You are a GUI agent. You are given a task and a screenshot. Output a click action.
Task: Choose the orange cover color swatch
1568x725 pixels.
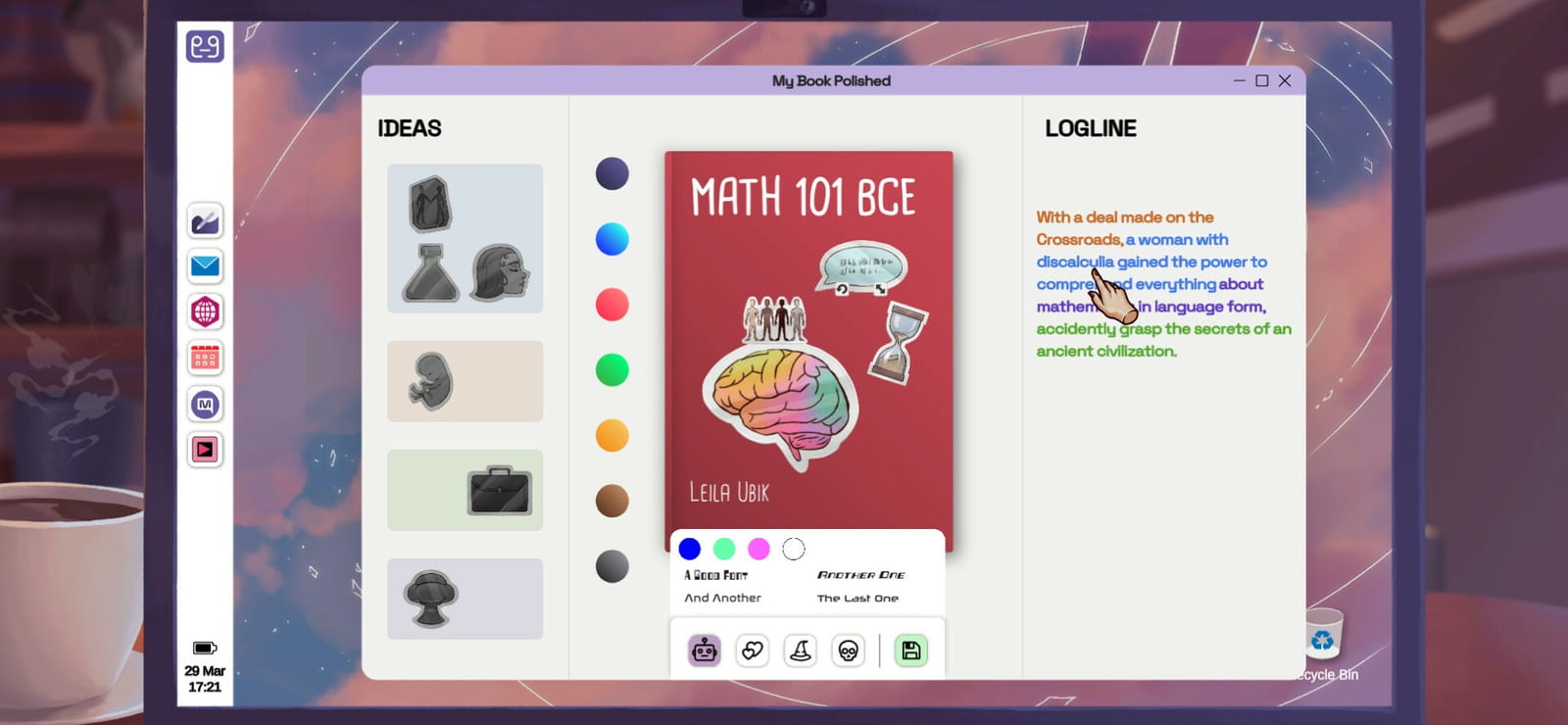point(612,435)
